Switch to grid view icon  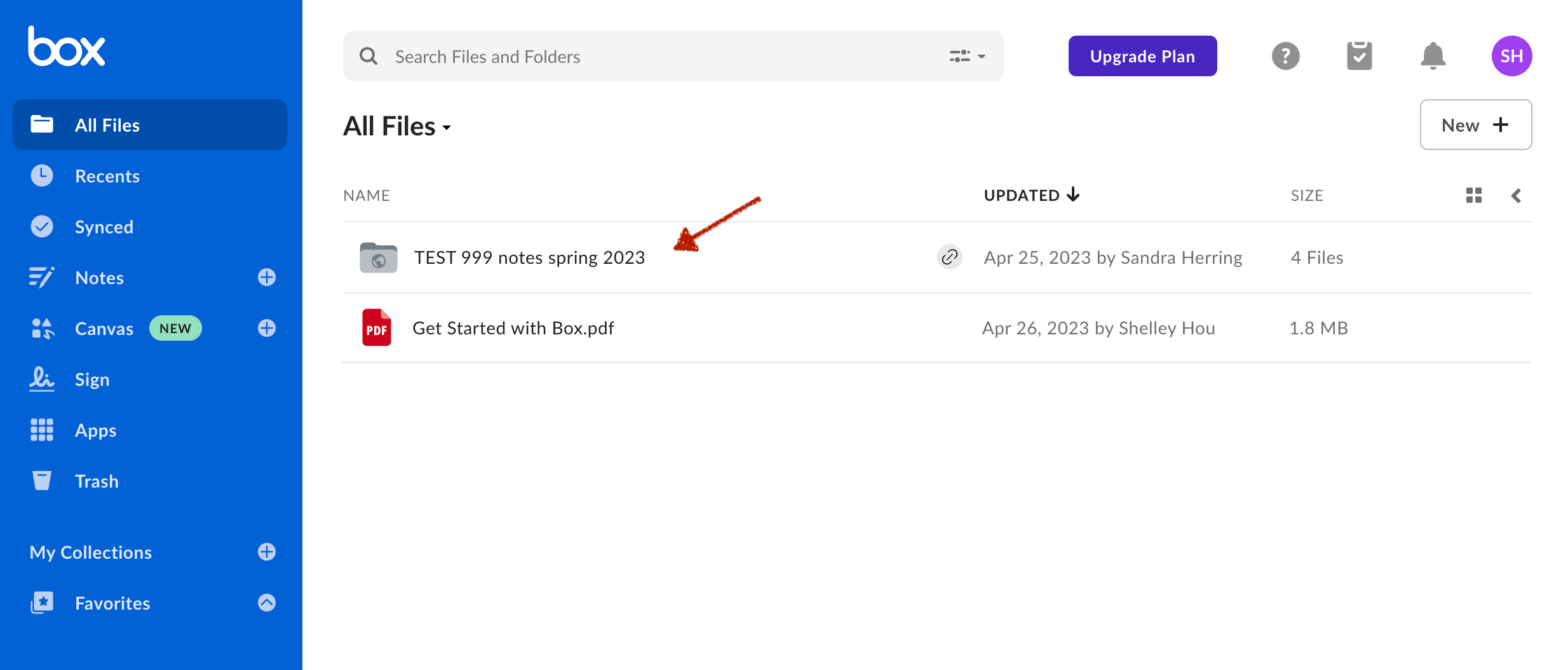click(x=1473, y=195)
